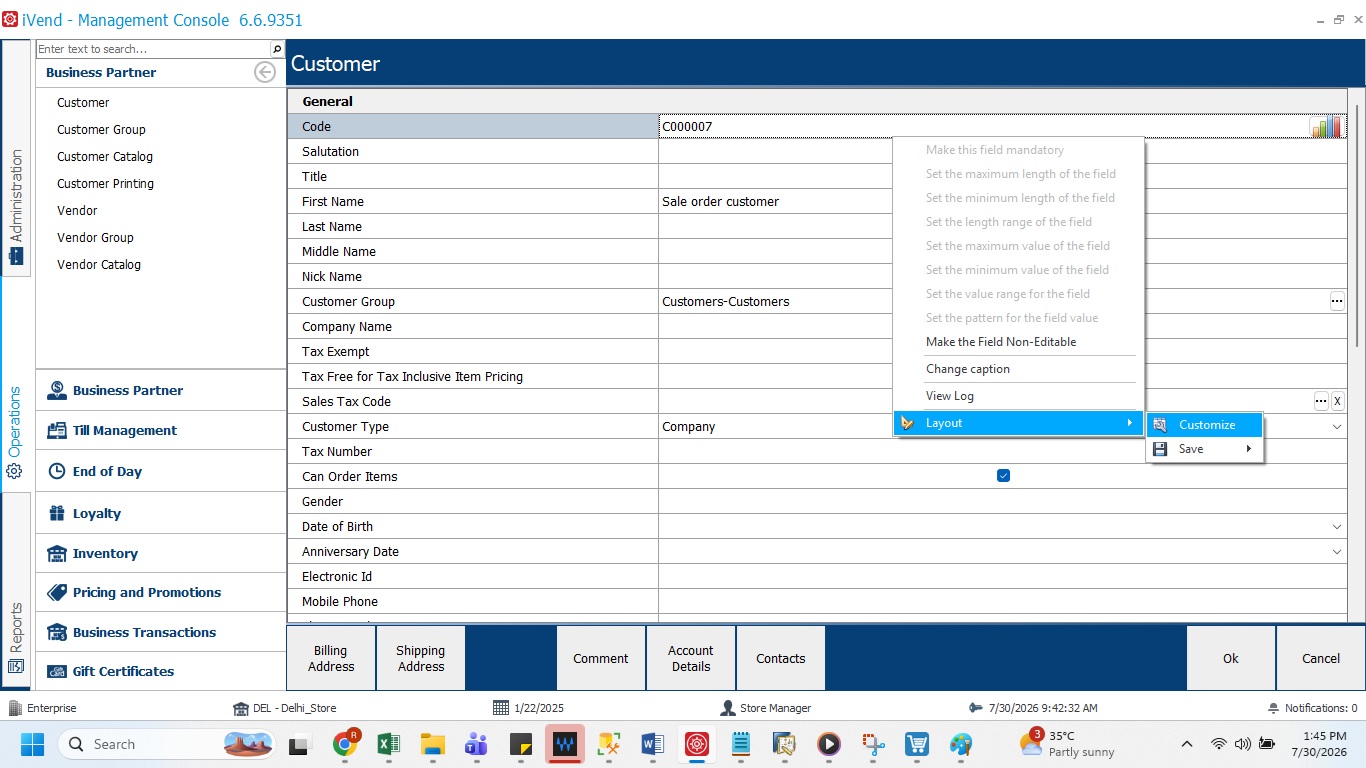Image resolution: width=1366 pixels, height=768 pixels.
Task: Open Account Details
Action: (x=691, y=658)
